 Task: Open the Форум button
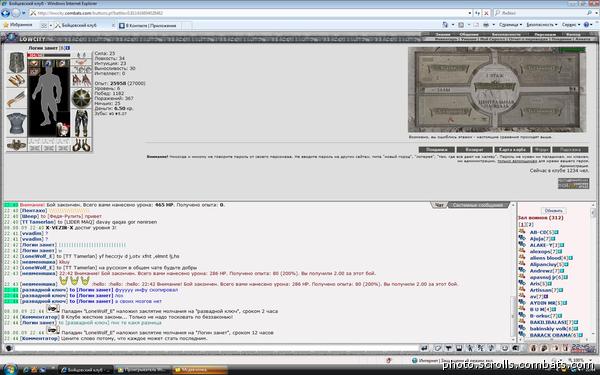(x=541, y=150)
